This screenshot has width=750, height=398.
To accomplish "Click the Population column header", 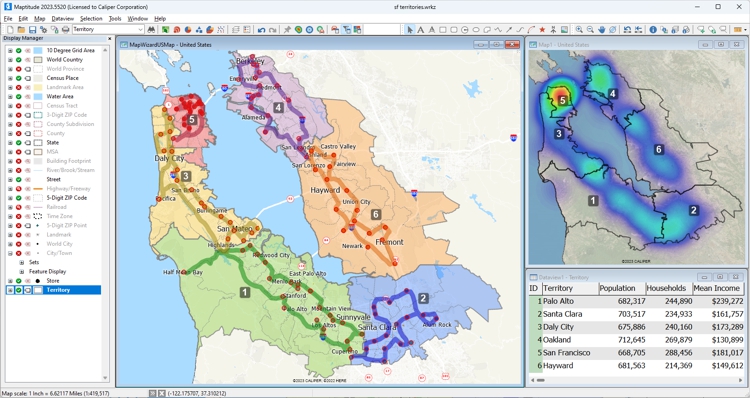I will (x=621, y=288).
